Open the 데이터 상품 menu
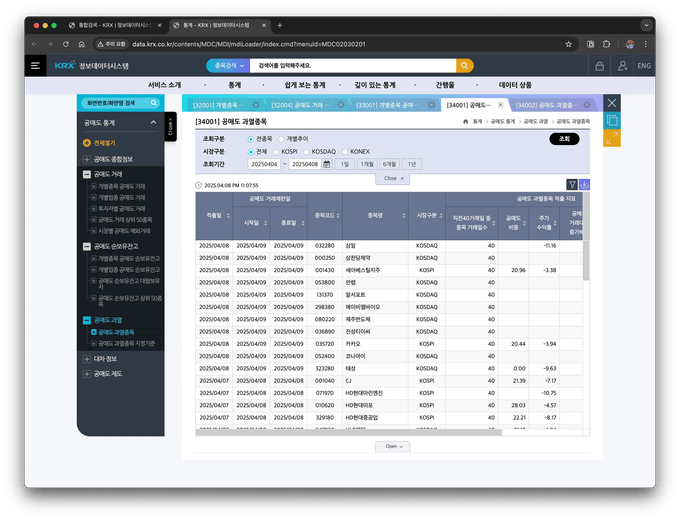The image size is (680, 520). coord(515,85)
